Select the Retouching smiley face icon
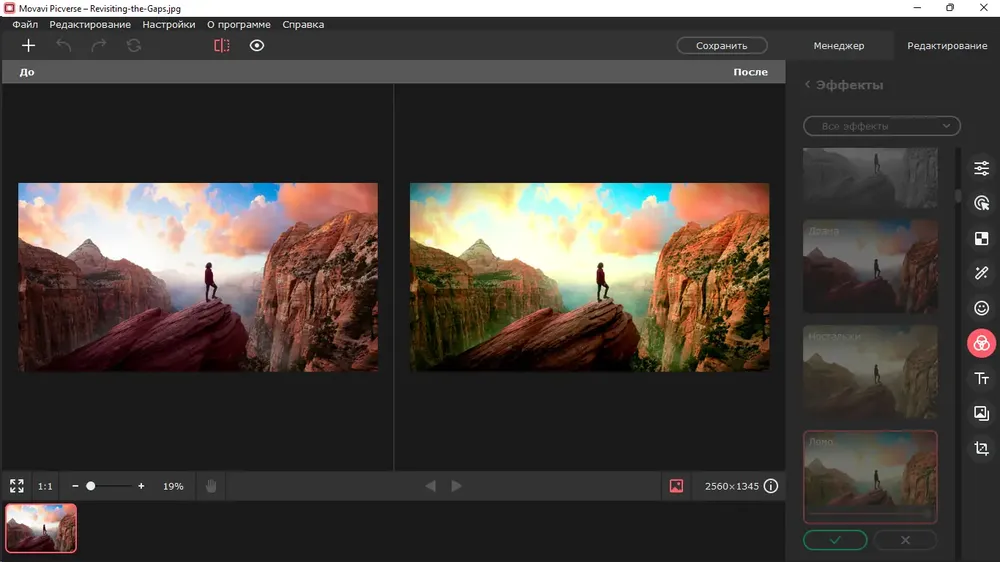 point(982,308)
